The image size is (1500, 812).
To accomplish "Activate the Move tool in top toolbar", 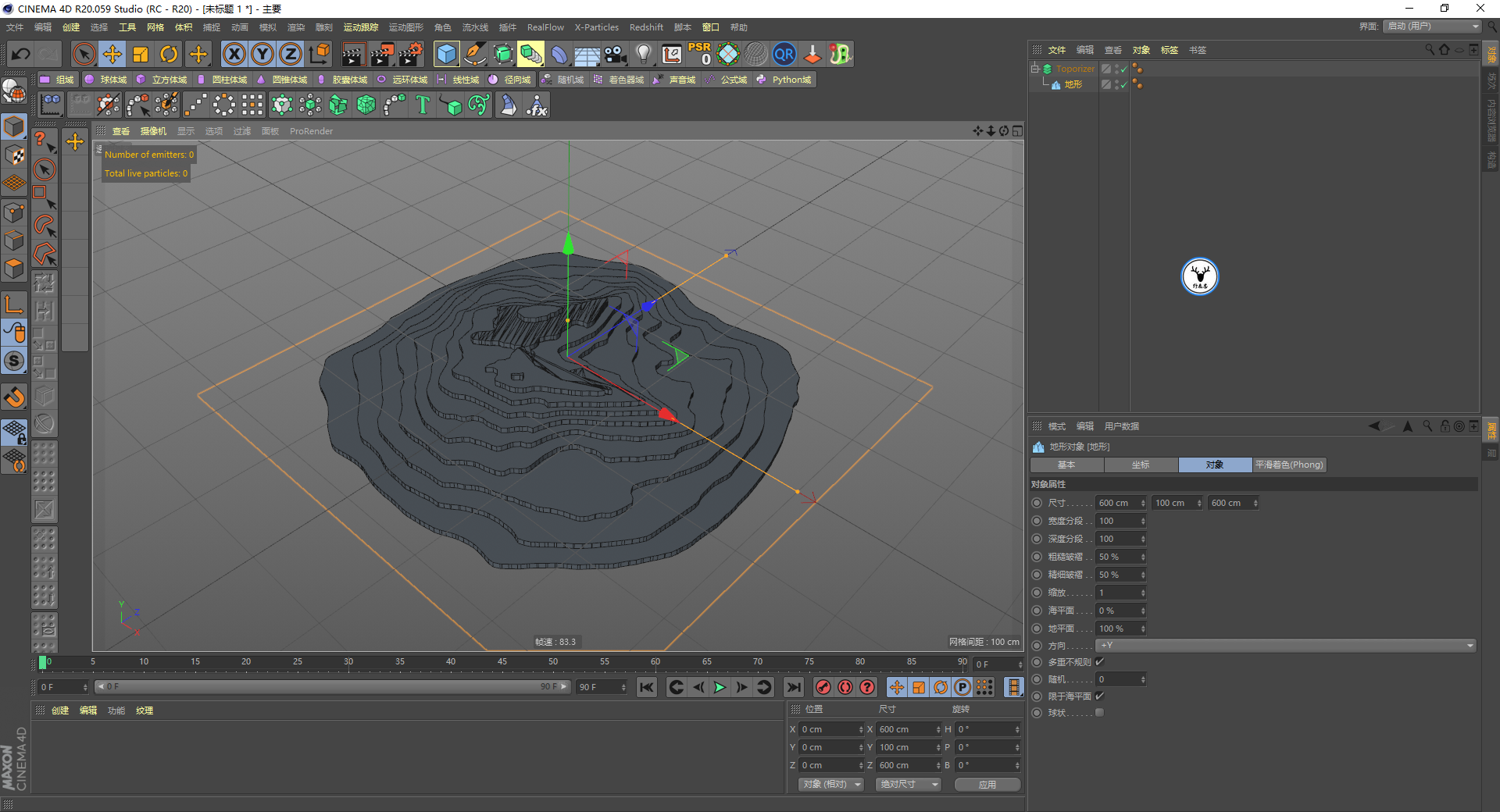I will [x=112, y=54].
